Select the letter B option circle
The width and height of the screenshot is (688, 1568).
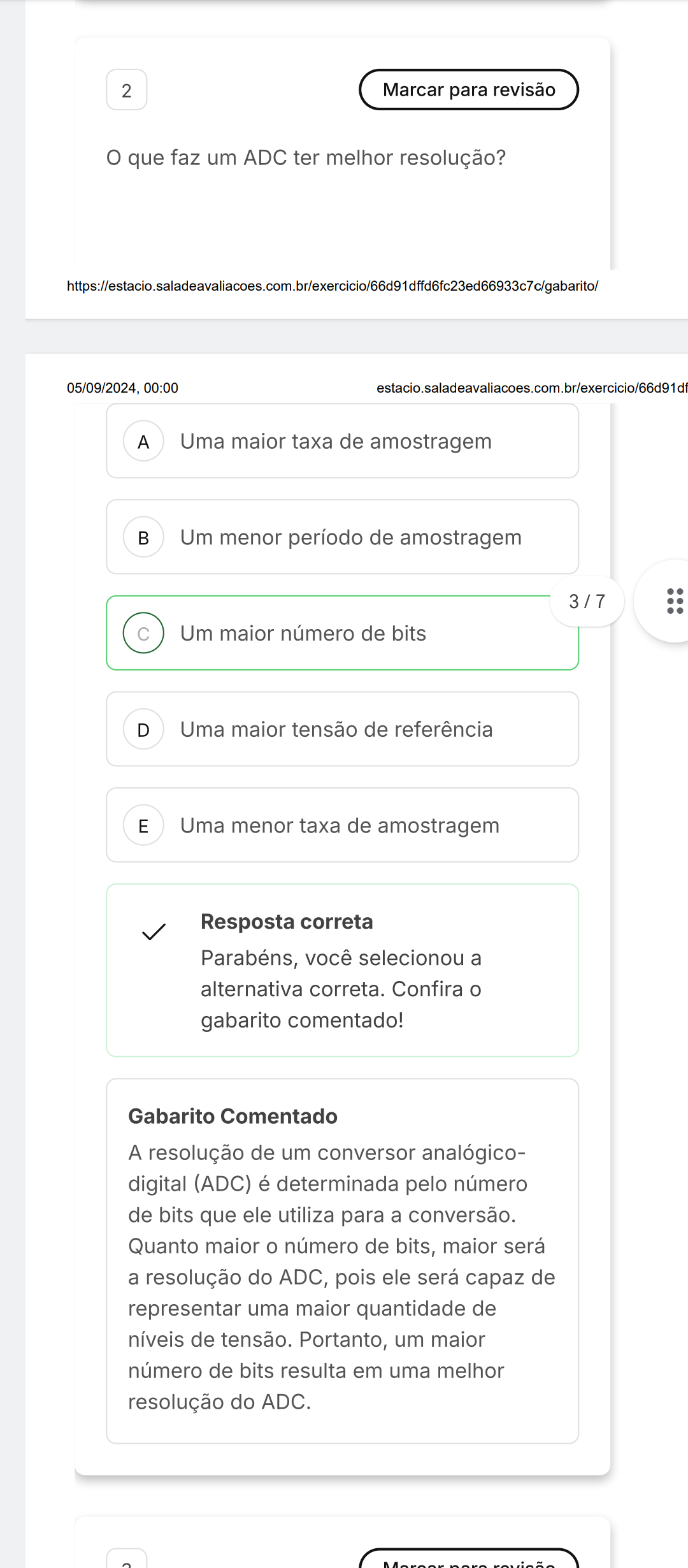coord(144,537)
